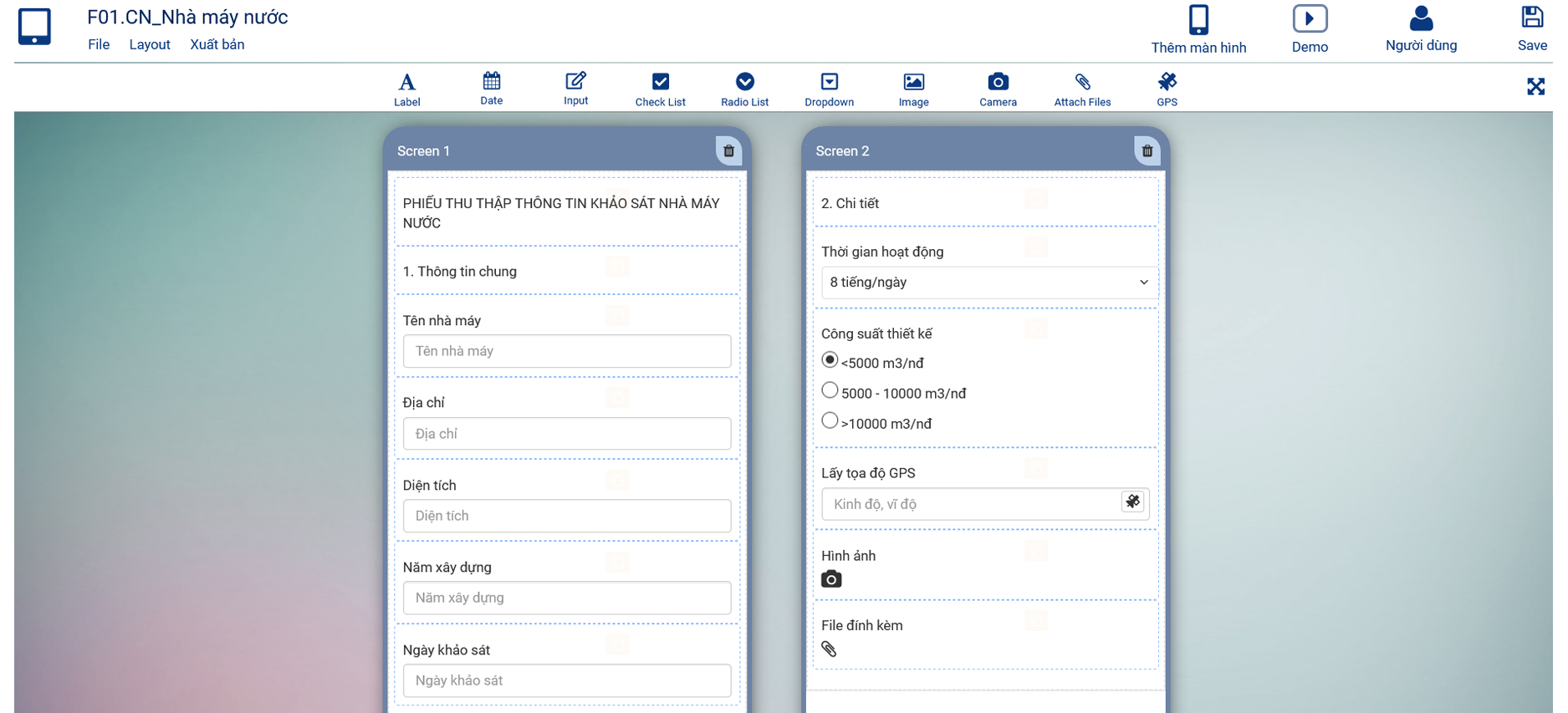Screen dimensions: 1568x713
Task: Choose the Radio List tool icon
Action: [x=744, y=89]
